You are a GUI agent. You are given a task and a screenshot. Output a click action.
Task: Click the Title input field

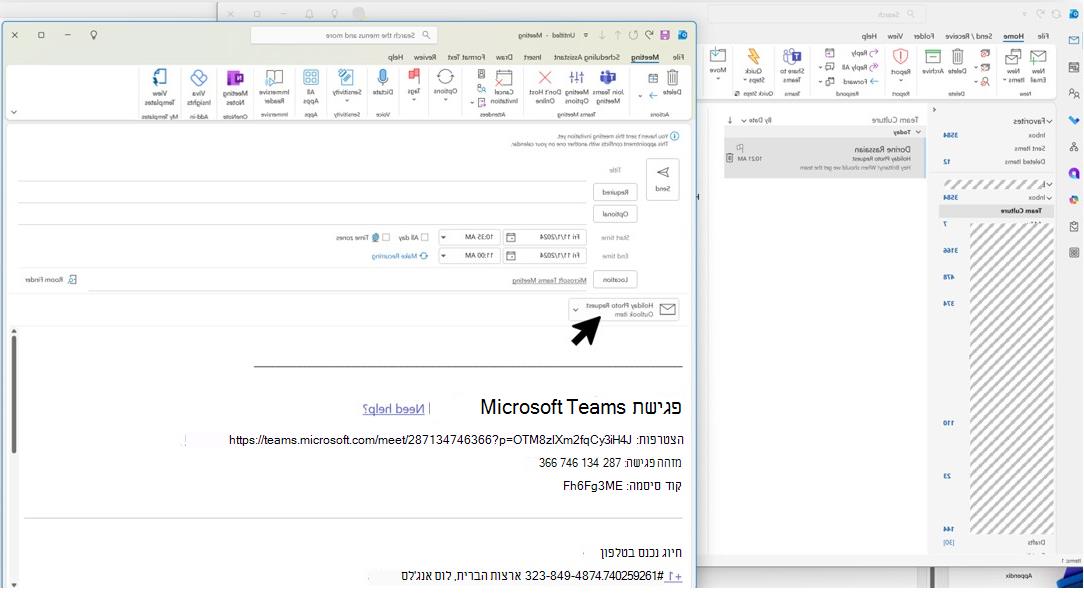click(x=303, y=170)
